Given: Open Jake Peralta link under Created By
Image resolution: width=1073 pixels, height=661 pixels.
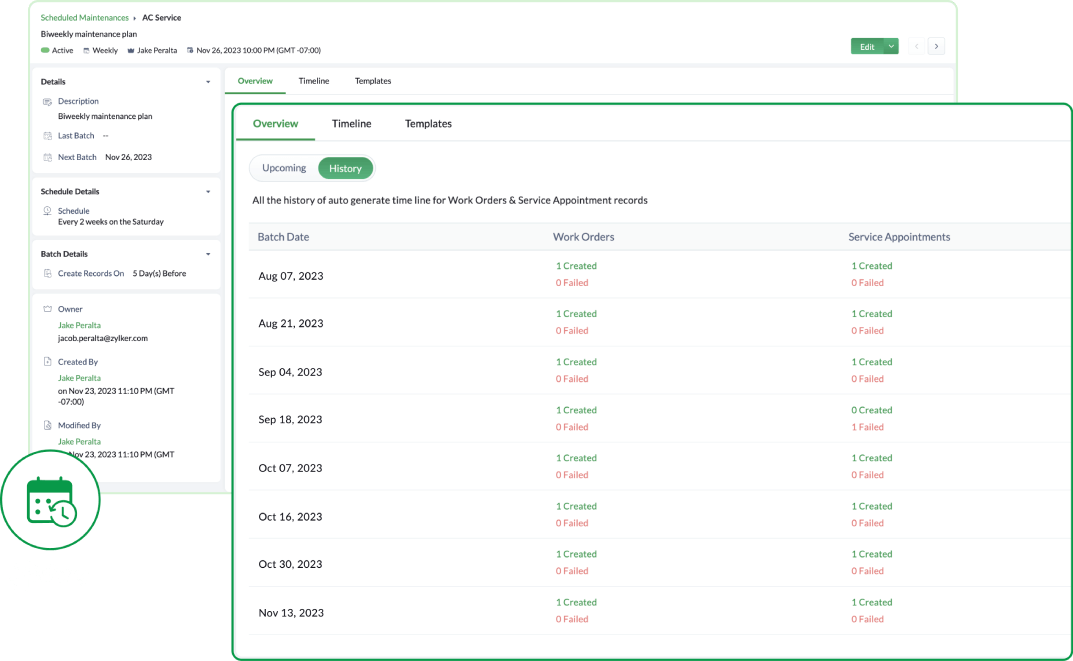Looking at the screenshot, I should (79, 378).
